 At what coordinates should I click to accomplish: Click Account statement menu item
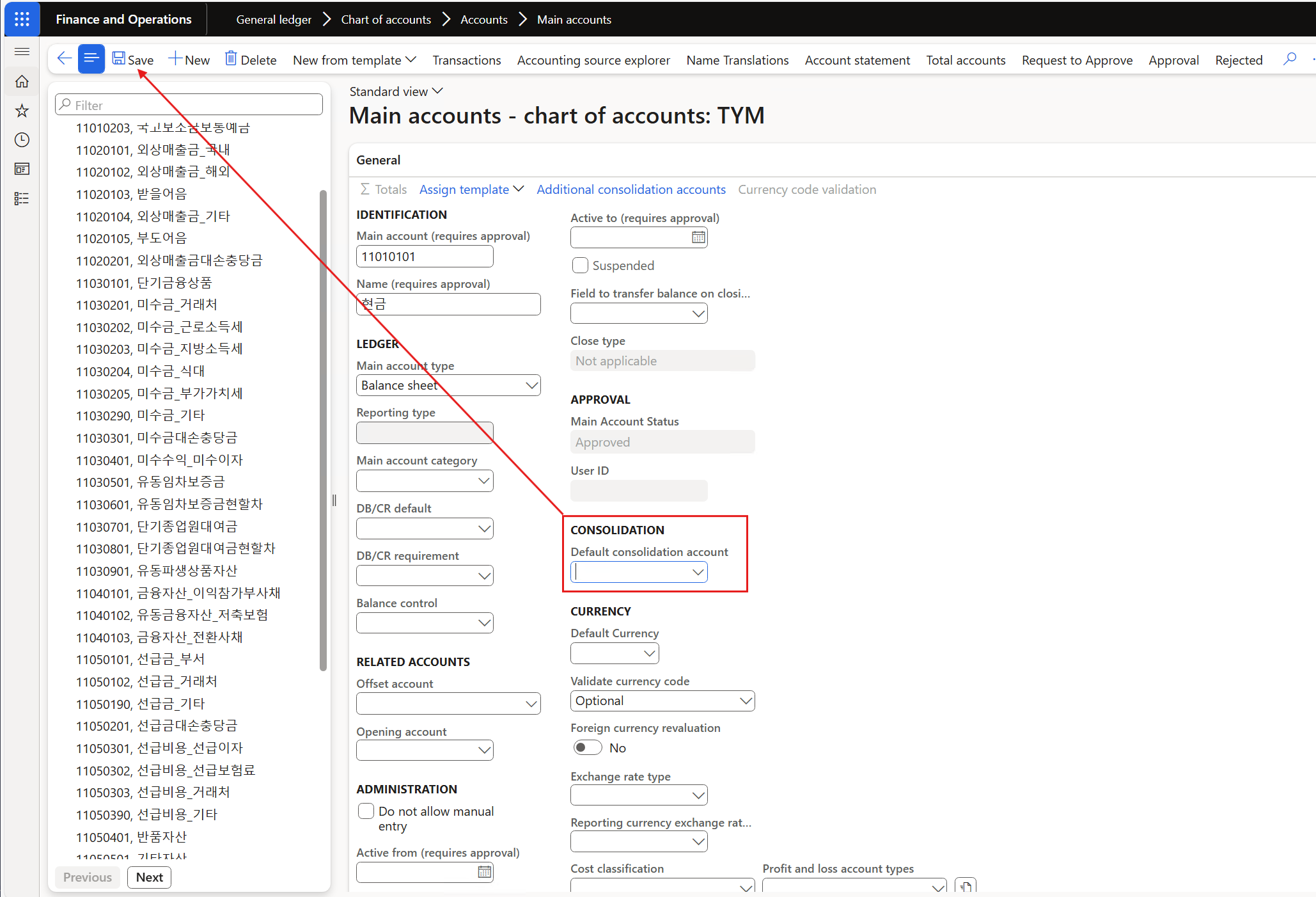pyautogui.click(x=857, y=60)
